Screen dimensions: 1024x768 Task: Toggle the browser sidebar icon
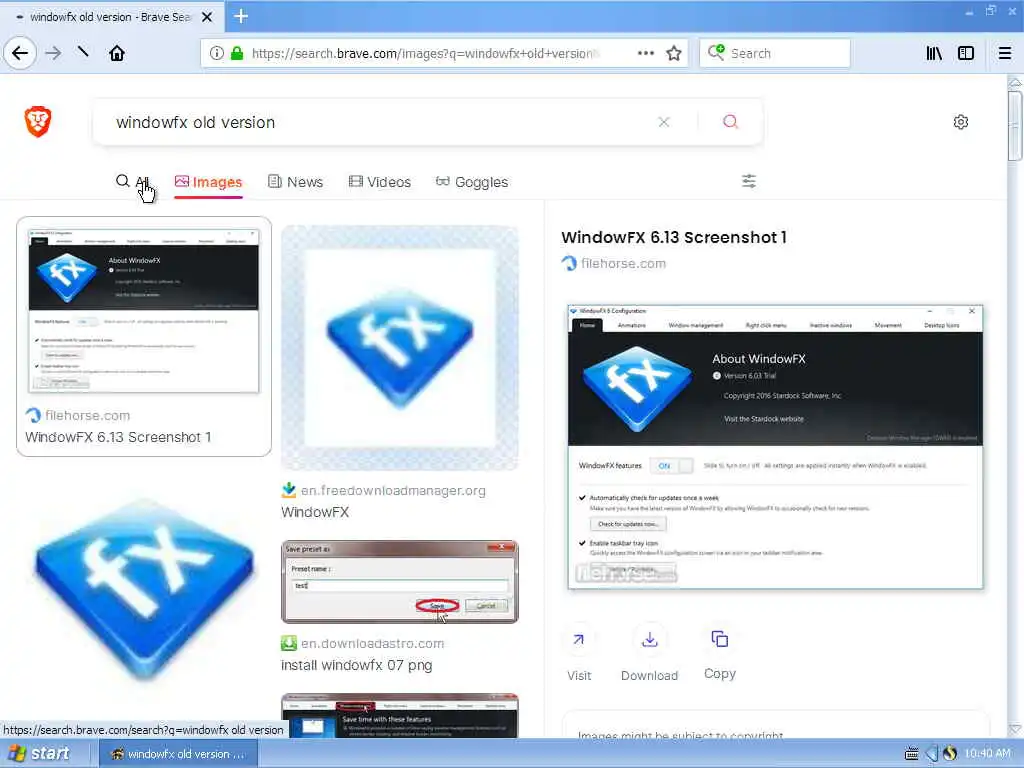click(966, 54)
